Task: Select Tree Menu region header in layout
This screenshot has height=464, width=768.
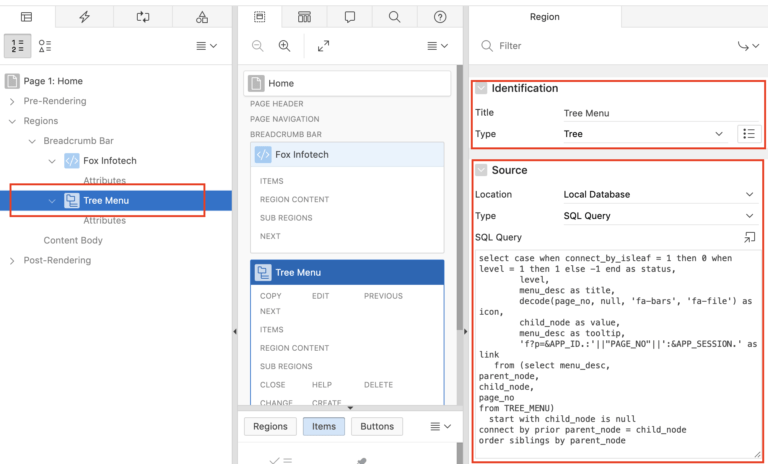Action: (x=347, y=272)
